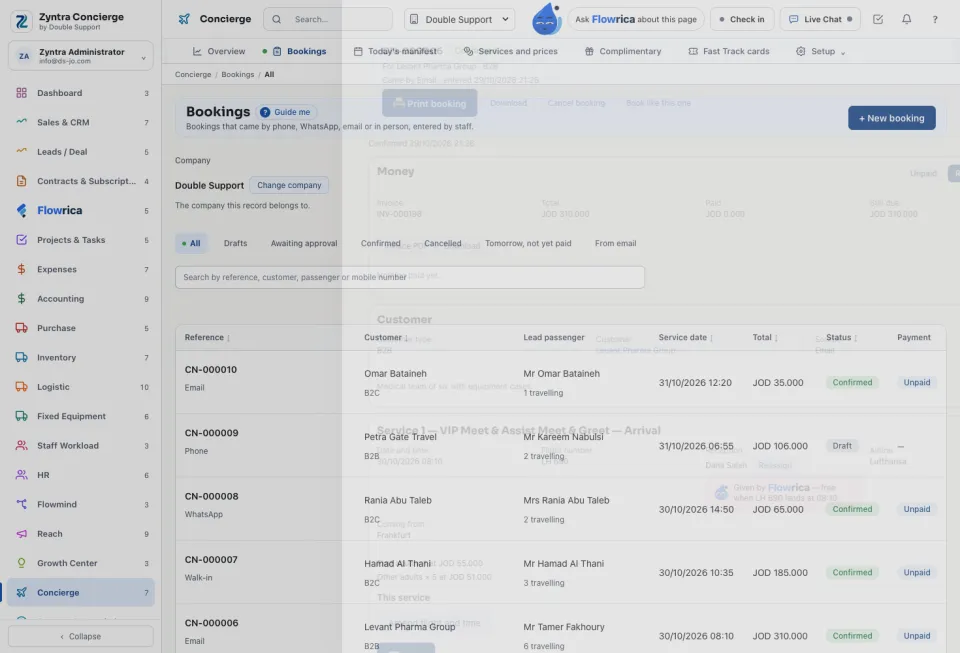Select From email filter
The height and width of the screenshot is (653, 960).
point(615,243)
